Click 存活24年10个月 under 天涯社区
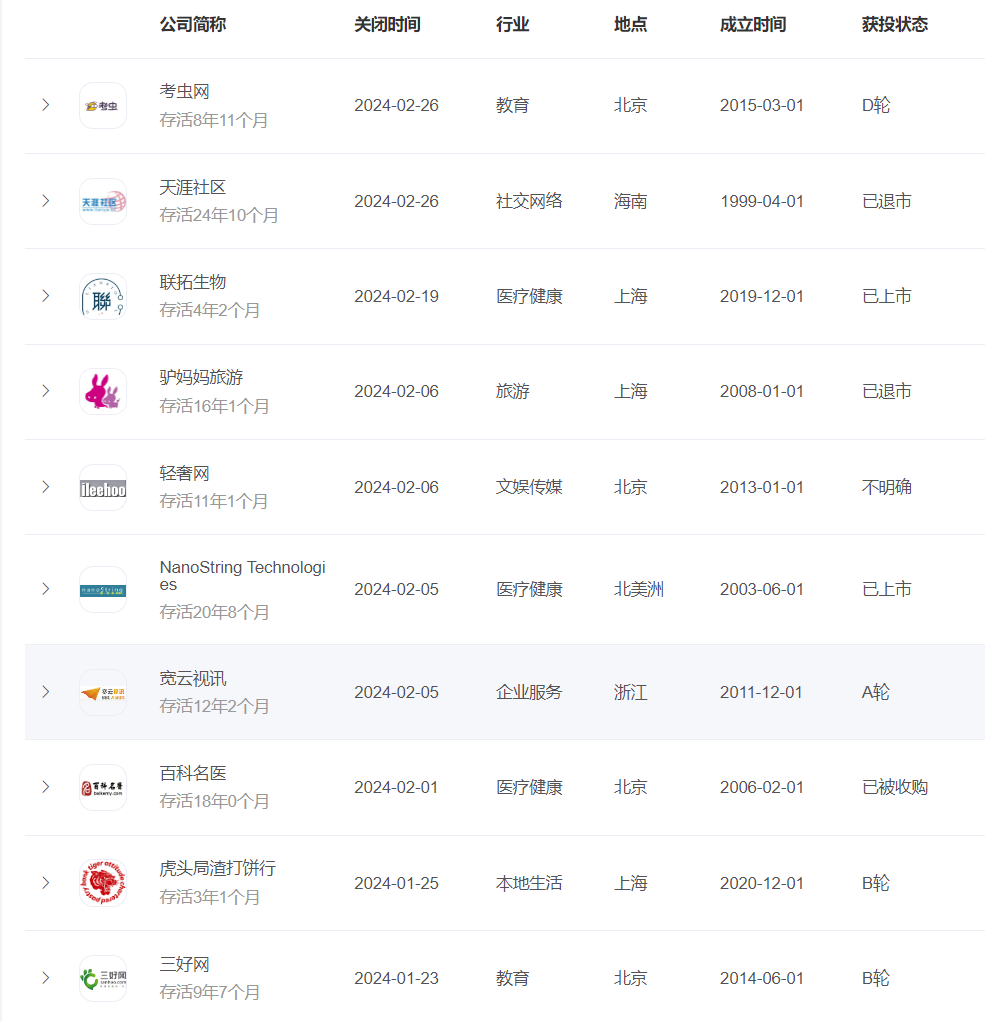 (219, 216)
